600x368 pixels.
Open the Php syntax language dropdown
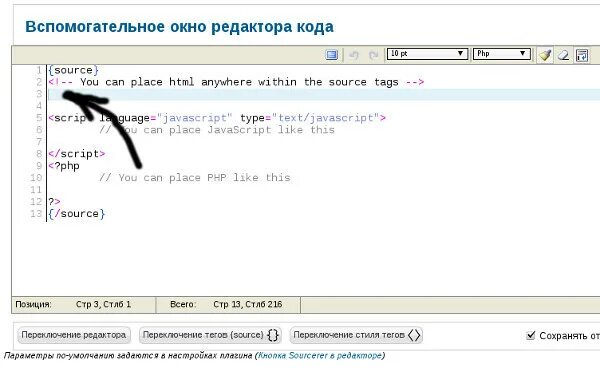(502, 54)
